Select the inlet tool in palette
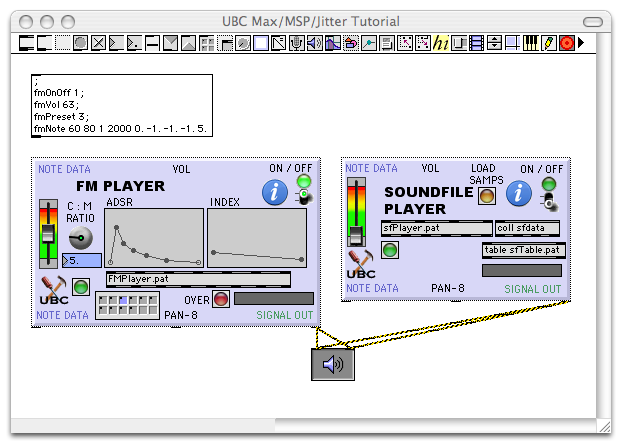 click(170, 43)
